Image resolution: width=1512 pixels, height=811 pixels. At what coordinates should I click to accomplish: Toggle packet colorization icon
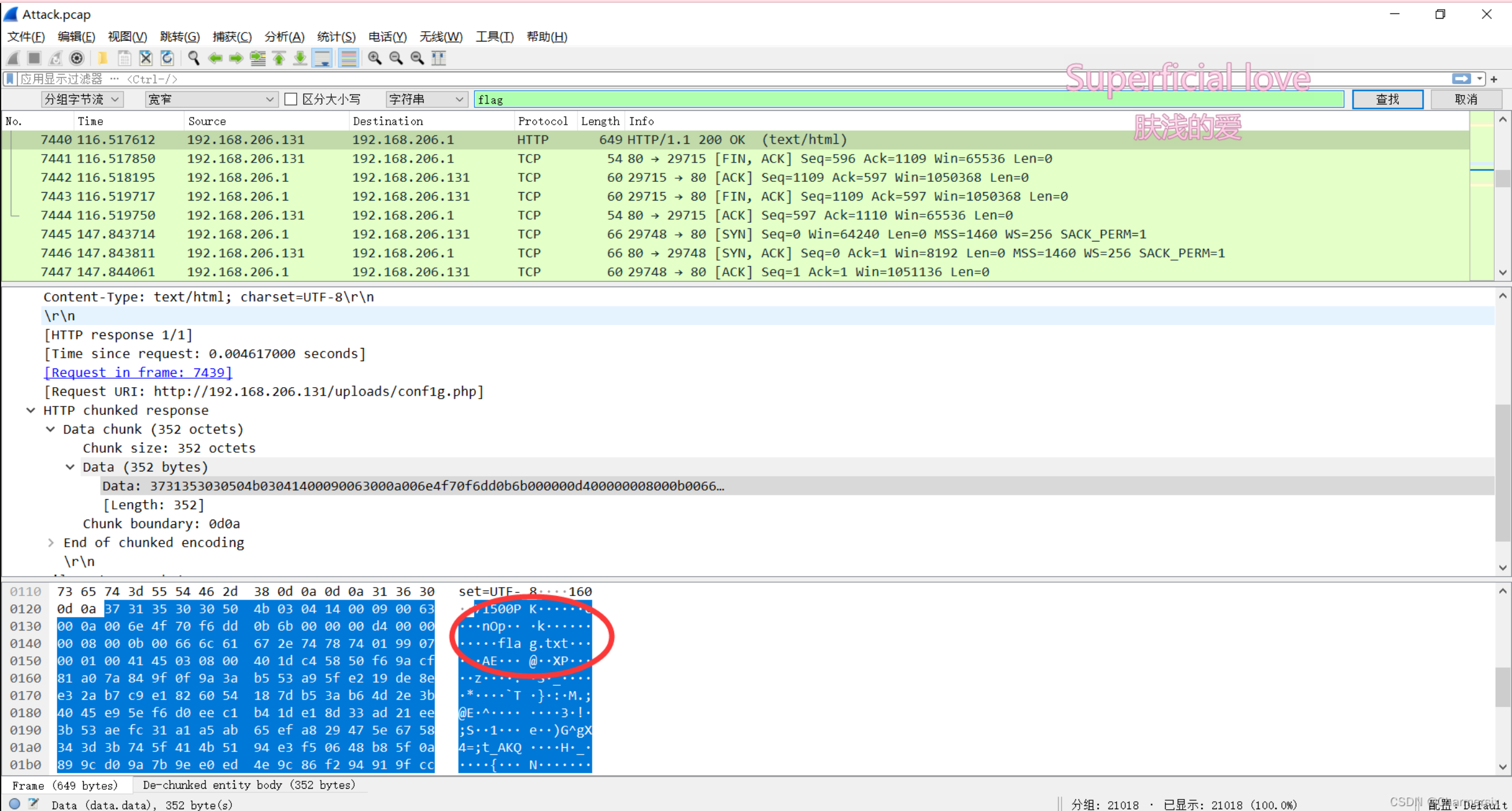tap(349, 58)
